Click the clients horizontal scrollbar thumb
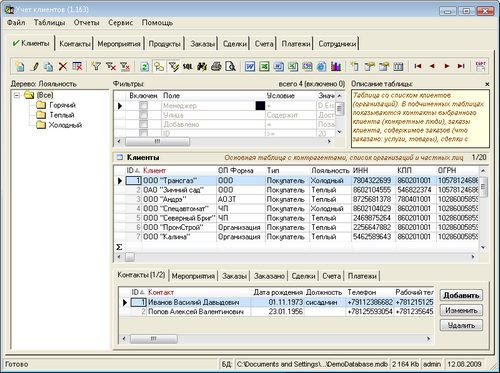 (130, 257)
